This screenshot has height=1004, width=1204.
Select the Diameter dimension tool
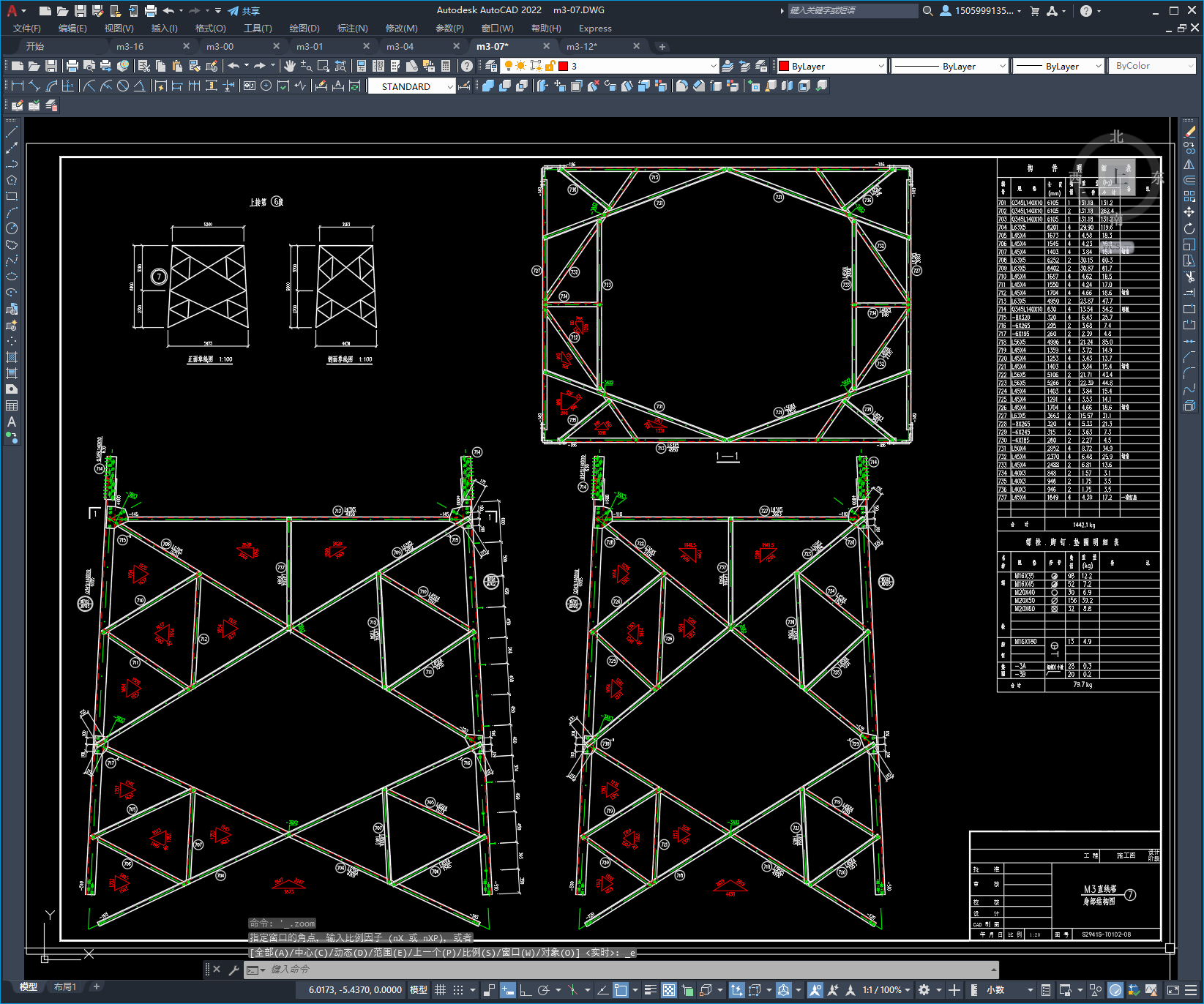point(123,86)
